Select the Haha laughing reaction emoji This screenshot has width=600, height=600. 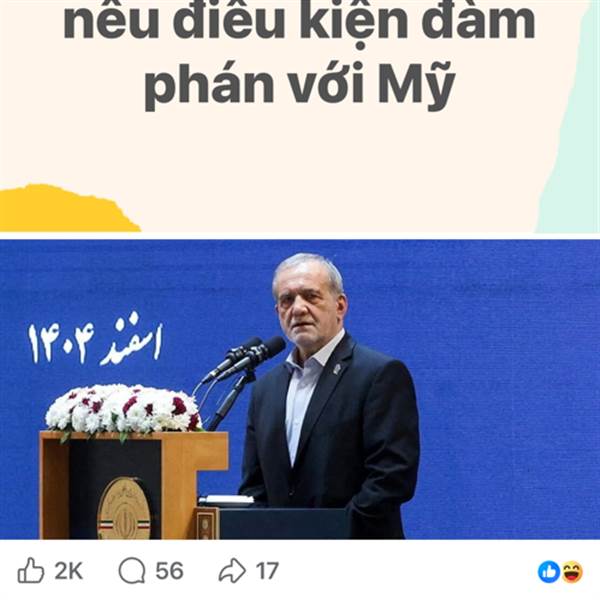point(572,572)
